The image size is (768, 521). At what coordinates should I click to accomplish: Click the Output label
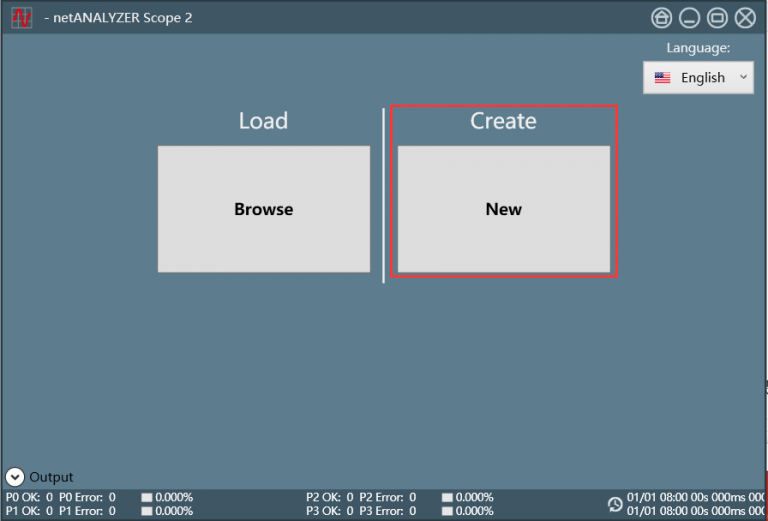[x=51, y=477]
